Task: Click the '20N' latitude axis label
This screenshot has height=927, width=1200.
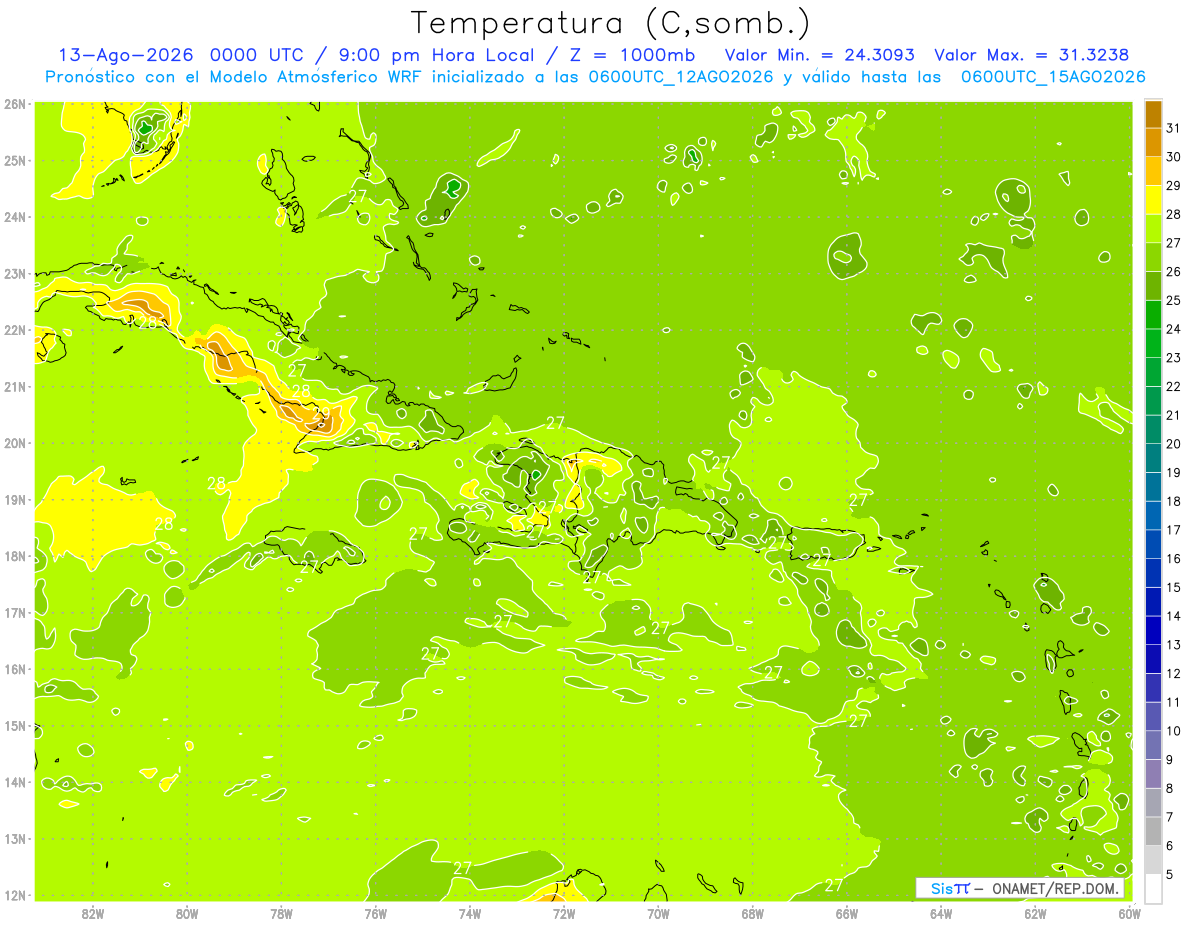Action: (14, 443)
